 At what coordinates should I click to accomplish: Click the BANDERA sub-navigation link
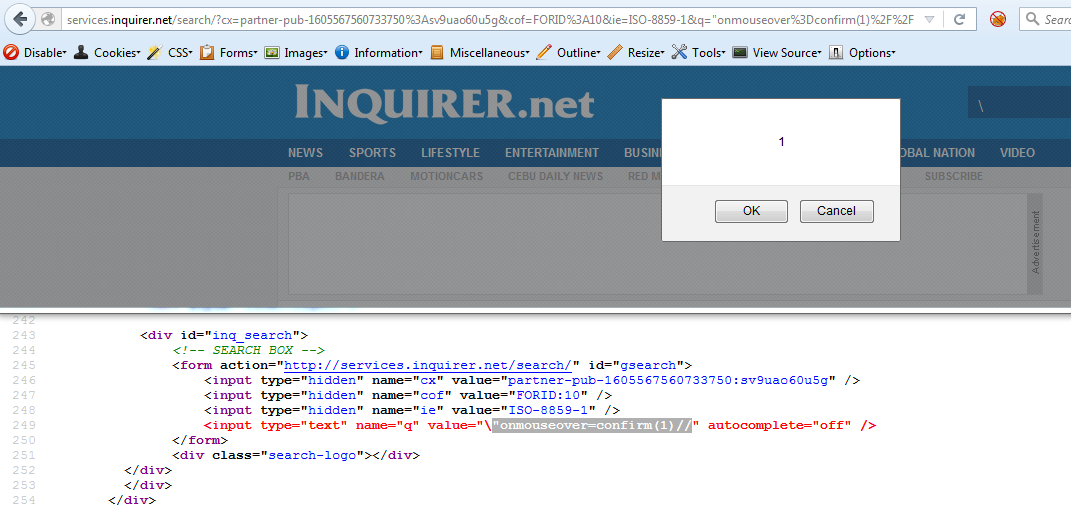[x=359, y=176]
